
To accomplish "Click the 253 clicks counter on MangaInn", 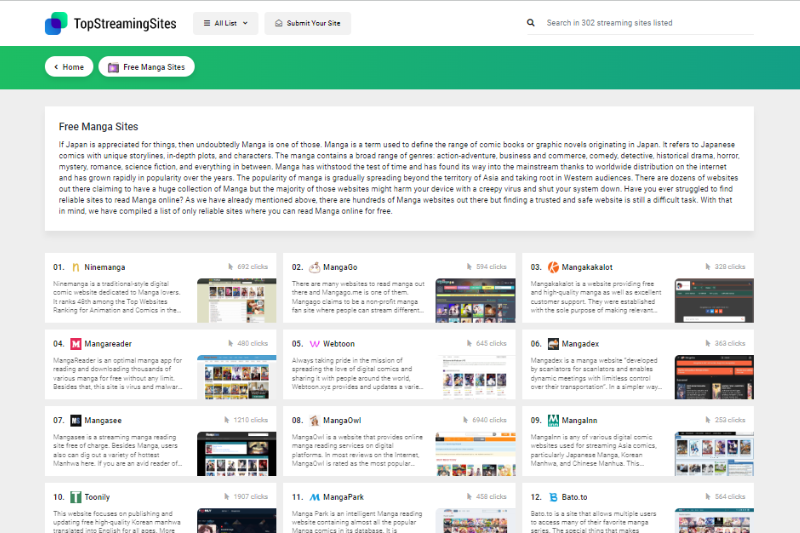I will pyautogui.click(x=726, y=420).
